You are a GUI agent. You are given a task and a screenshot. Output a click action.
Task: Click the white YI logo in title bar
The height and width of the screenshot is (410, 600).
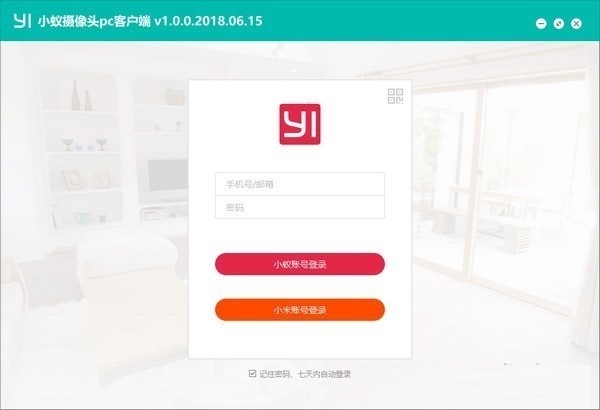click(x=22, y=21)
